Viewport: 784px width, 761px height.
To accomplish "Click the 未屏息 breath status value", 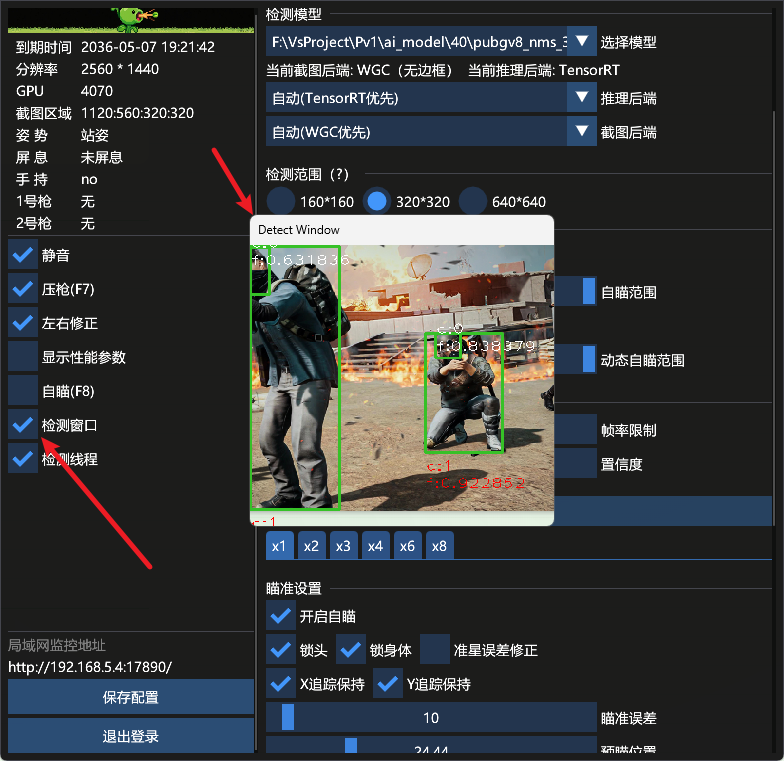I will pyautogui.click(x=102, y=157).
